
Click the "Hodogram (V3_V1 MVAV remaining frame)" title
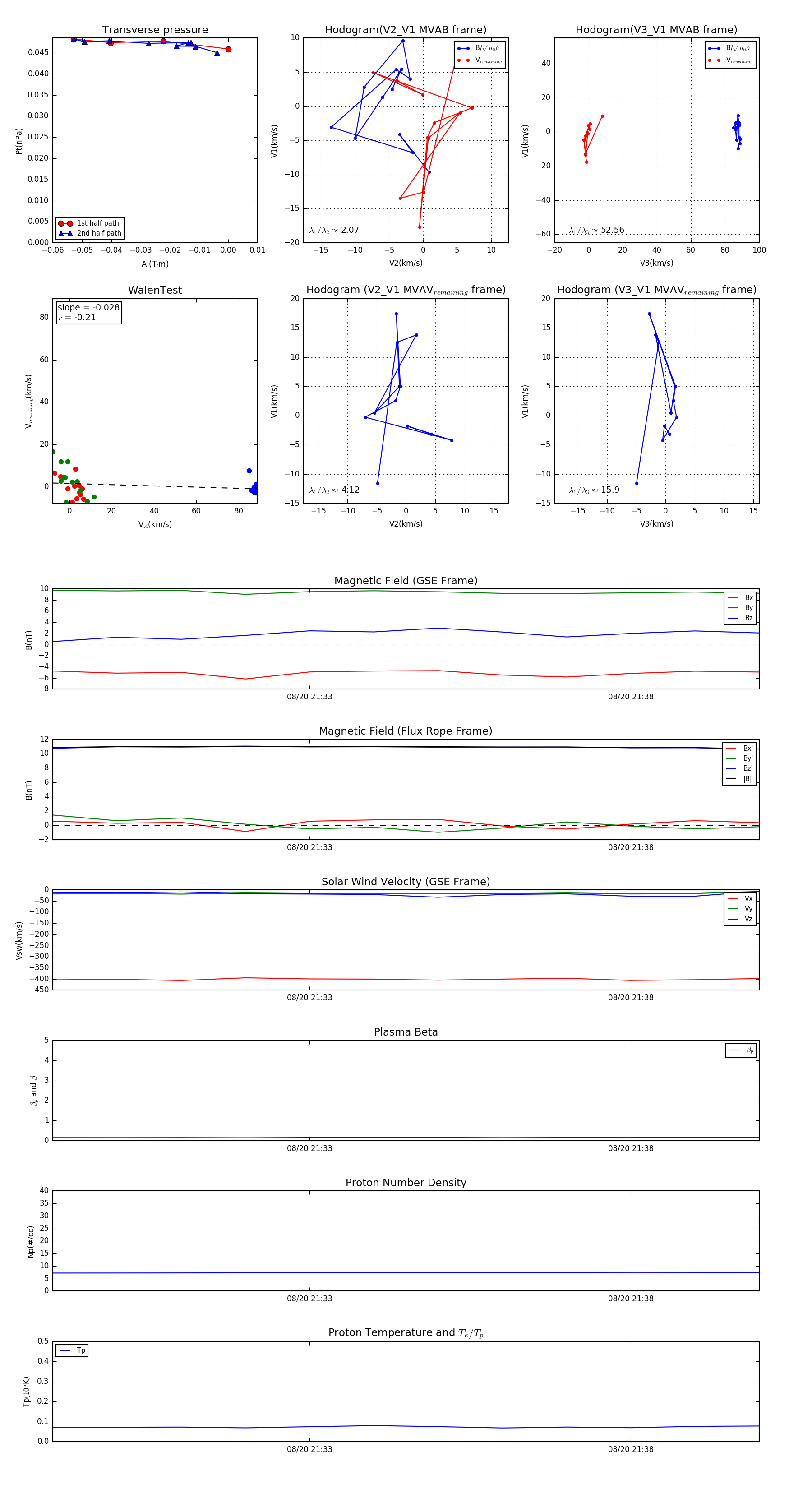tap(656, 290)
